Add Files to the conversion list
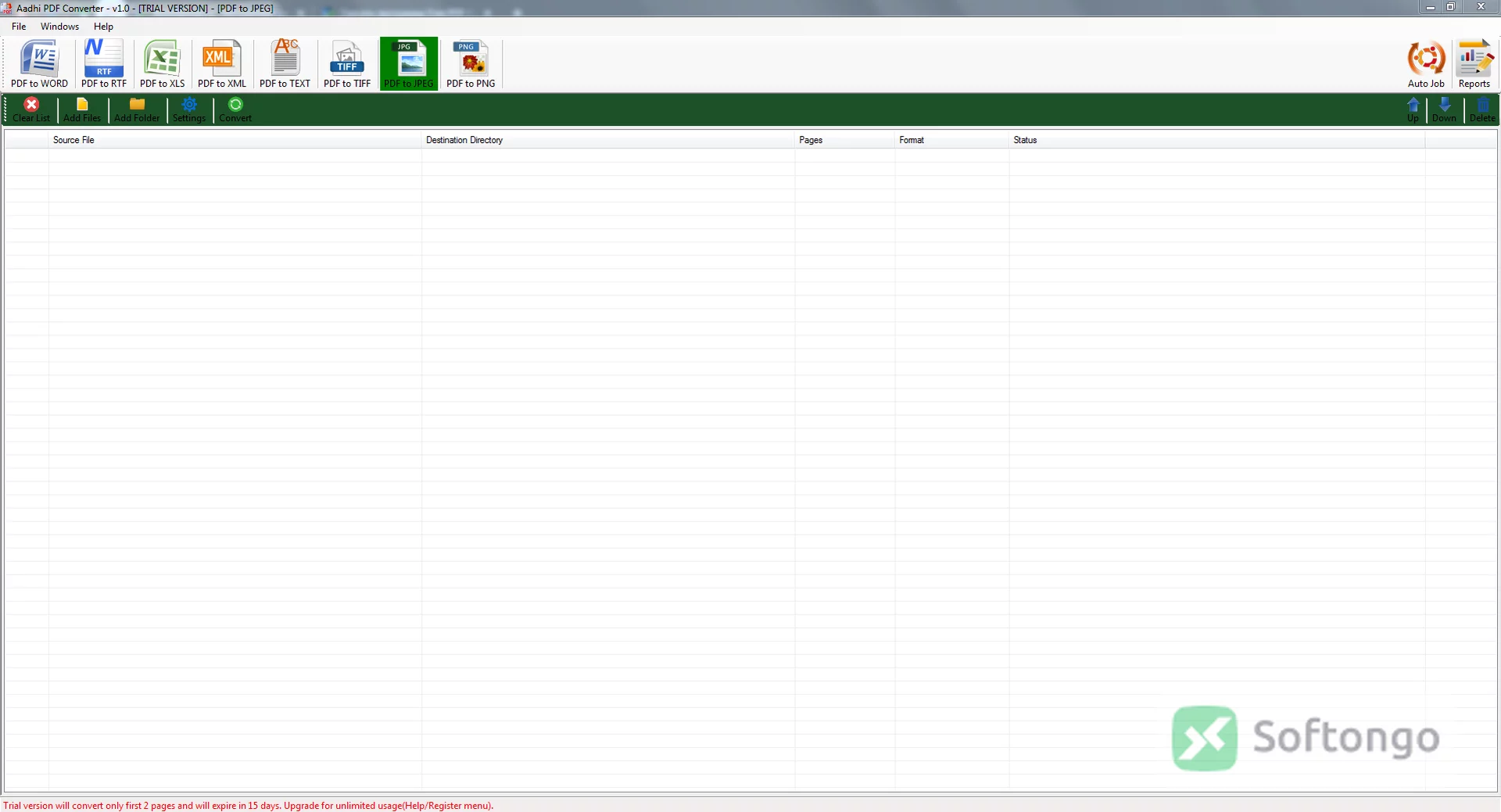 point(82,109)
